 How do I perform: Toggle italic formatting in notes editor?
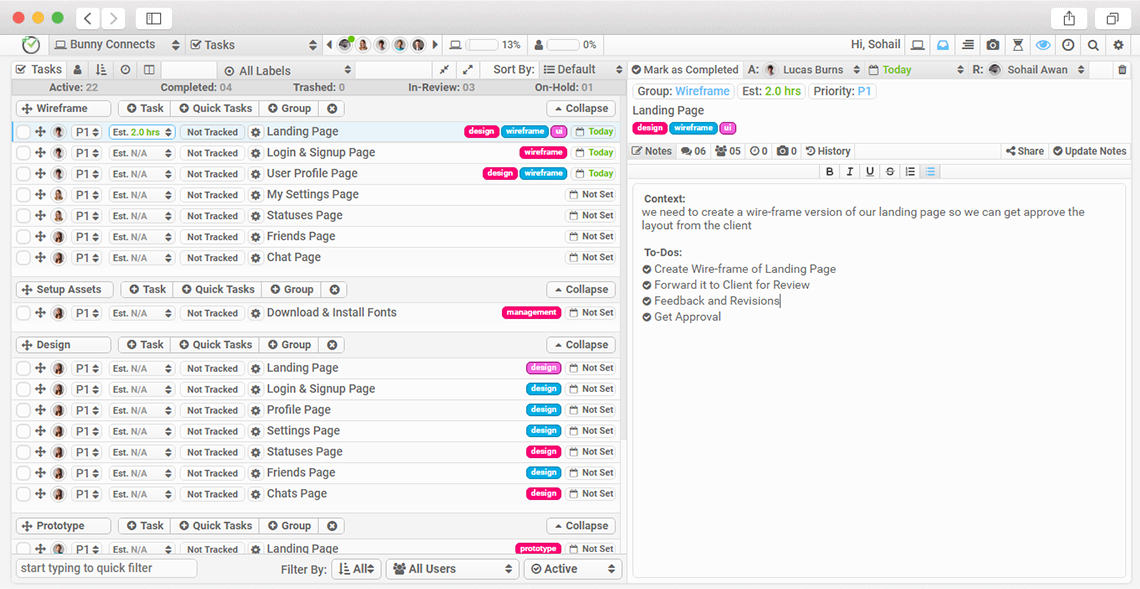(849, 172)
